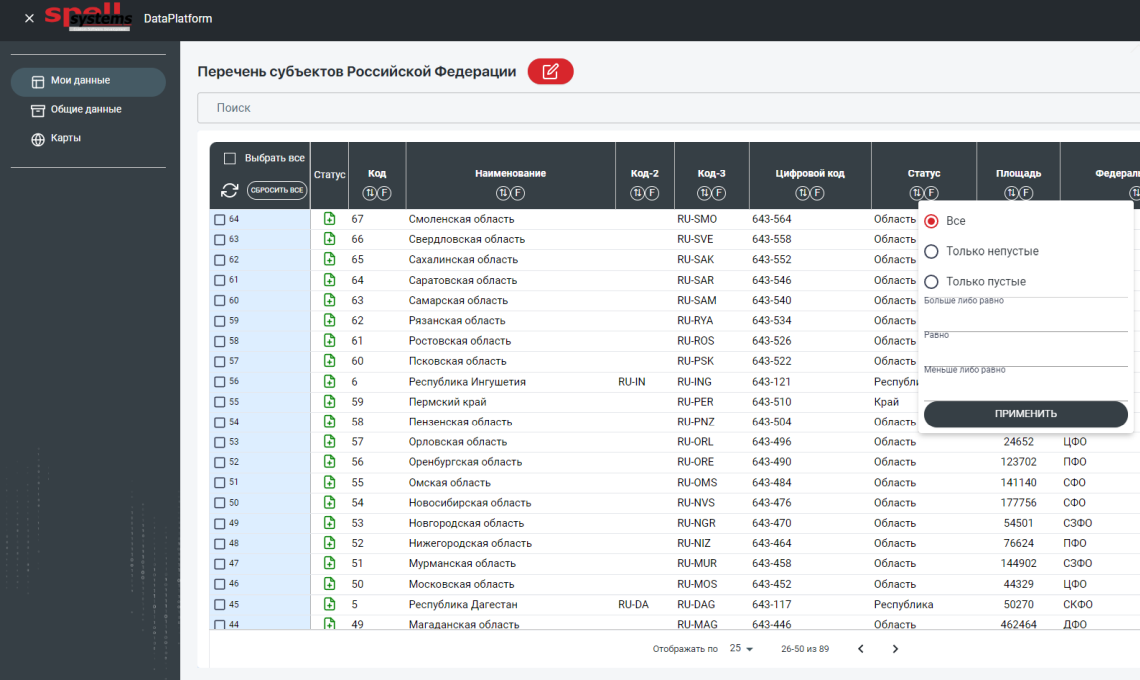The width and height of the screenshot is (1140, 680).
Task: Tick the checkbox for row 64
Action: tap(220, 220)
